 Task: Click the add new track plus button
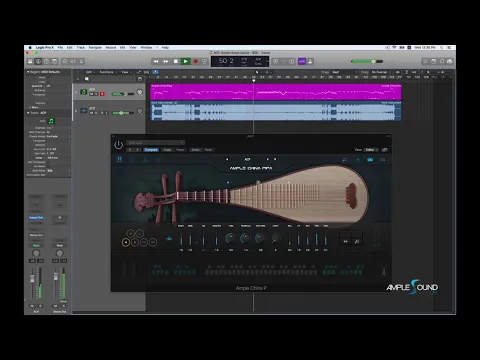point(78,79)
